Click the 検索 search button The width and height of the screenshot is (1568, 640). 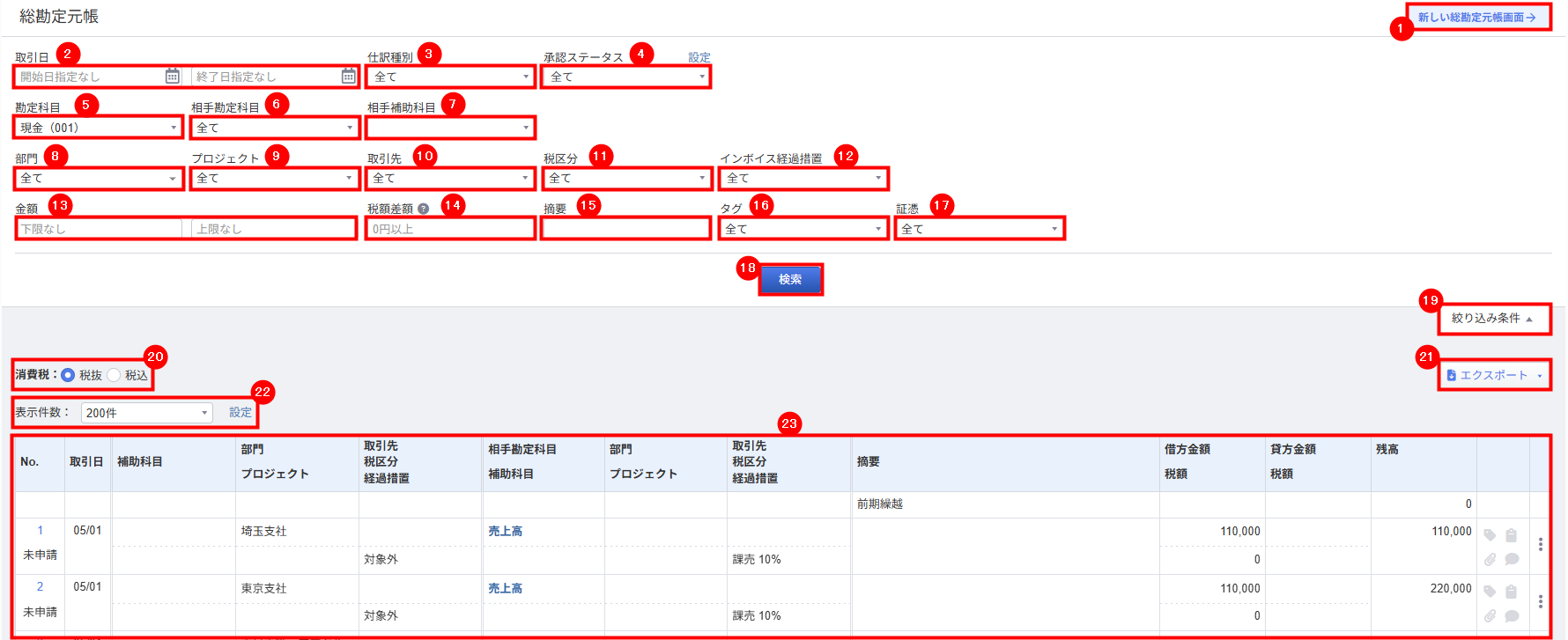[x=790, y=279]
